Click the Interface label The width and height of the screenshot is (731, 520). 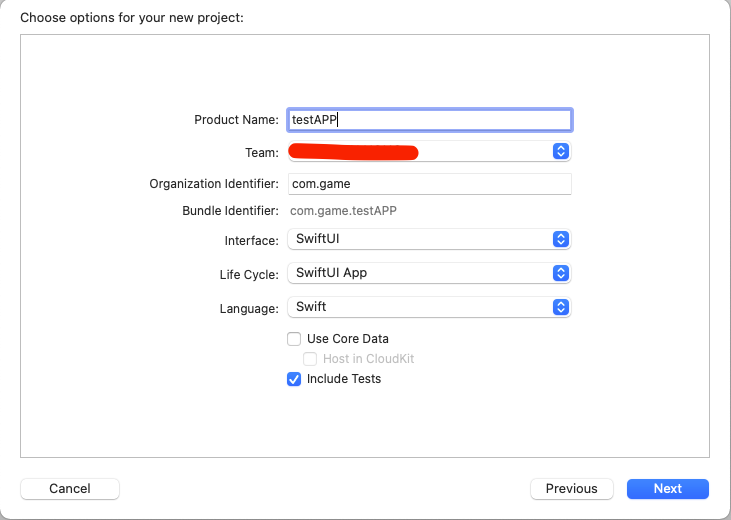(x=252, y=241)
